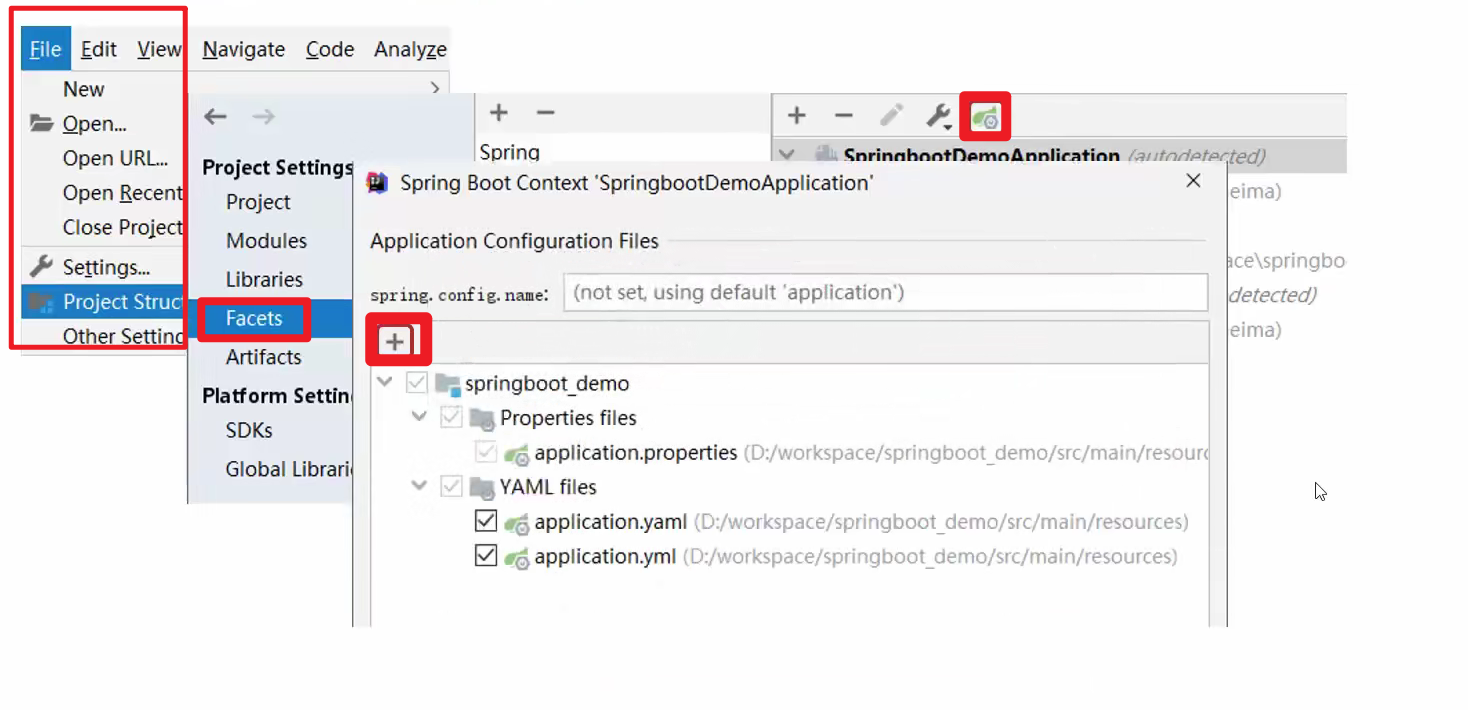Screen dimensions: 1468x710
Task: Collapse the Properties files node
Action: coord(419,417)
